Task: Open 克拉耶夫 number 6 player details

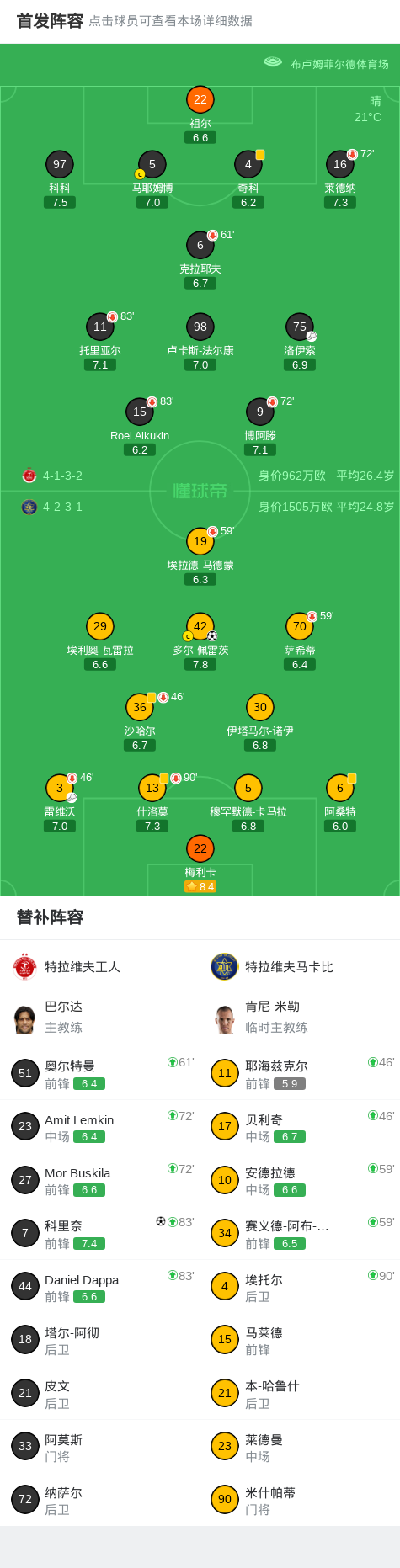Action: click(x=200, y=245)
